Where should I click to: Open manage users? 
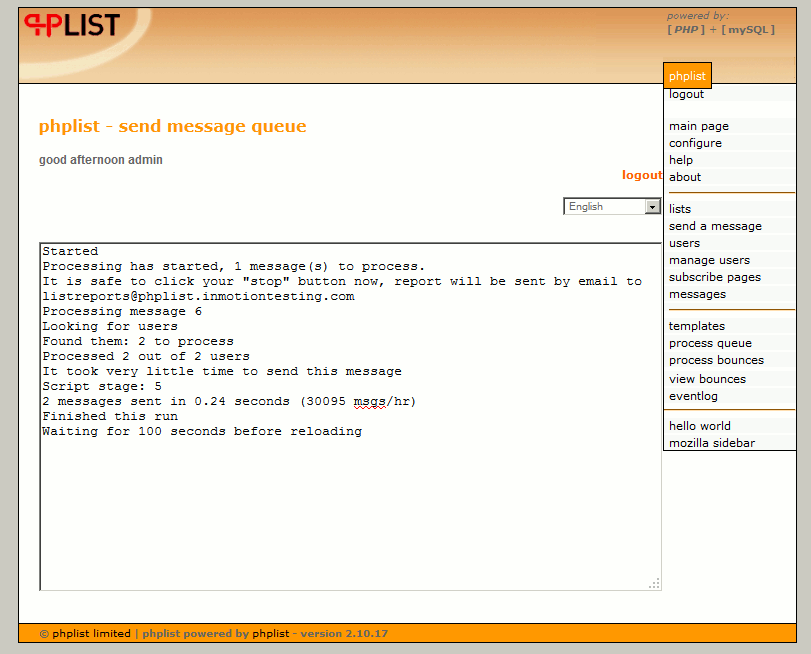[x=709, y=260]
